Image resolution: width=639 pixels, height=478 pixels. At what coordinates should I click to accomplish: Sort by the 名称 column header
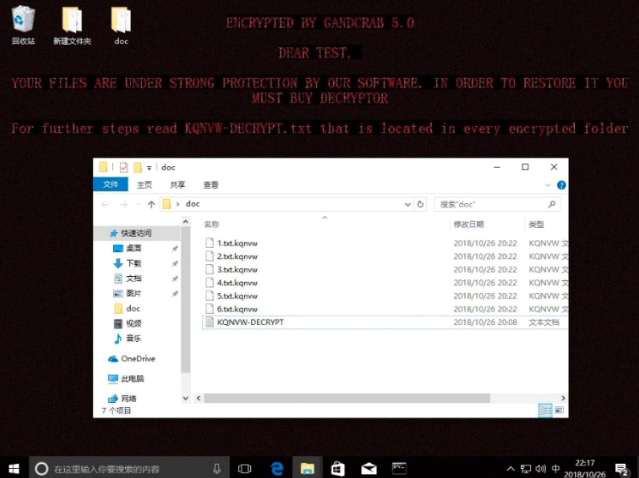click(x=212, y=224)
